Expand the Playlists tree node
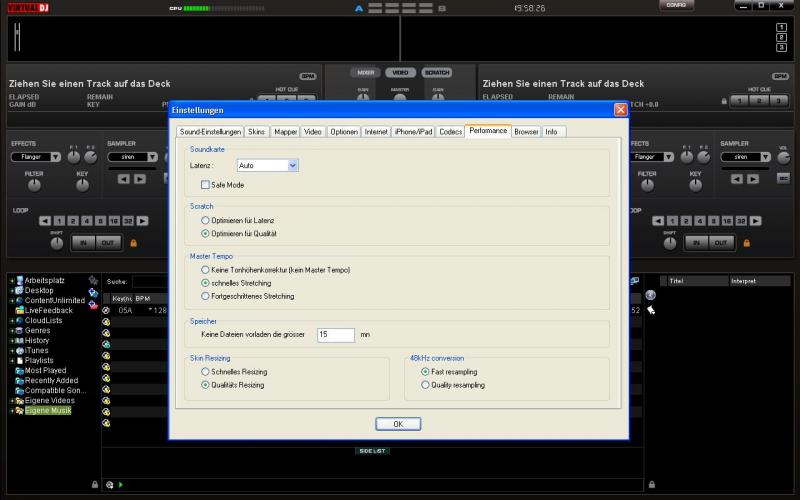Viewport: 800px width, 500px height. tap(12, 361)
